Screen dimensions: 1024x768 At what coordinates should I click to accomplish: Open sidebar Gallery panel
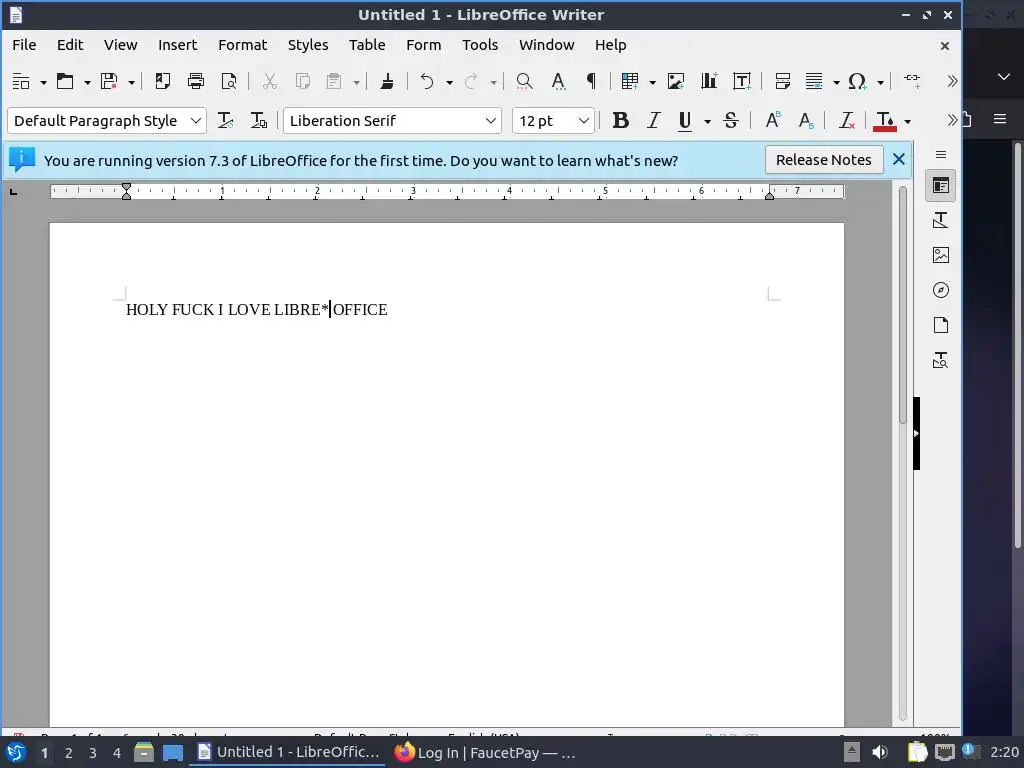pos(941,255)
